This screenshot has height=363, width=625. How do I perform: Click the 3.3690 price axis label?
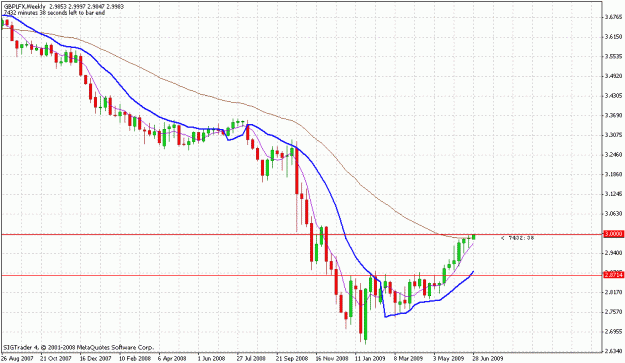pyautogui.click(x=613, y=116)
